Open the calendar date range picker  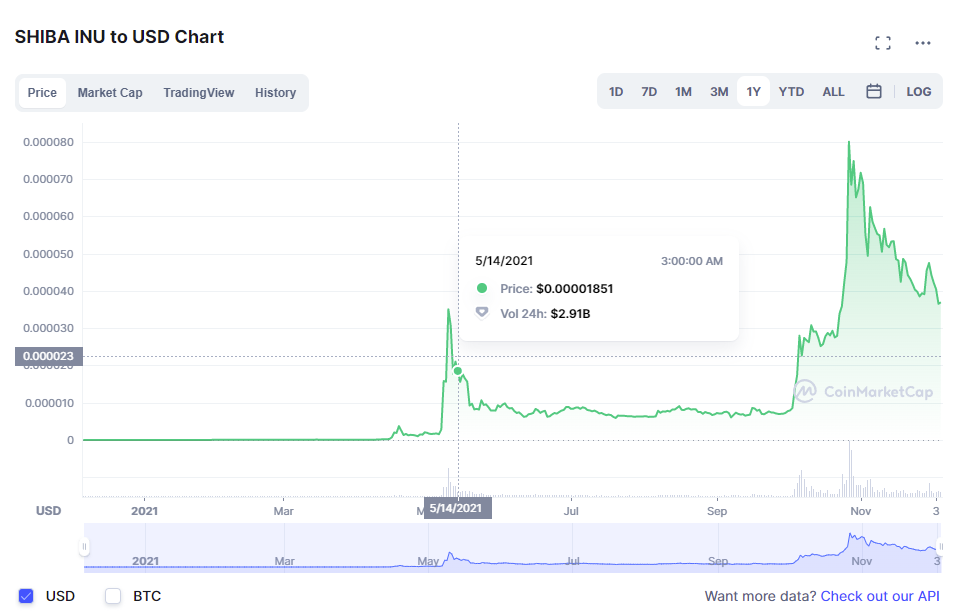(x=874, y=92)
